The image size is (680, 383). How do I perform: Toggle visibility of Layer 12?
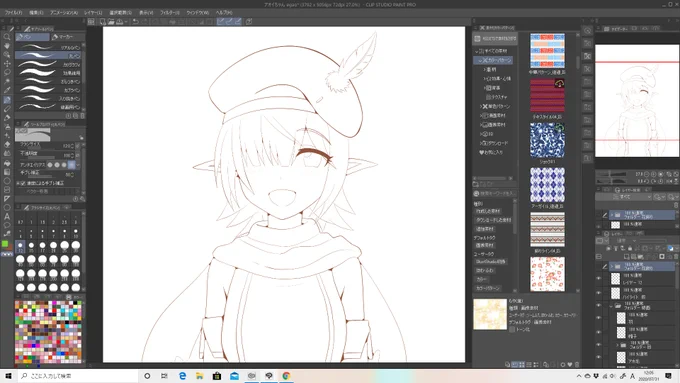pos(599,278)
